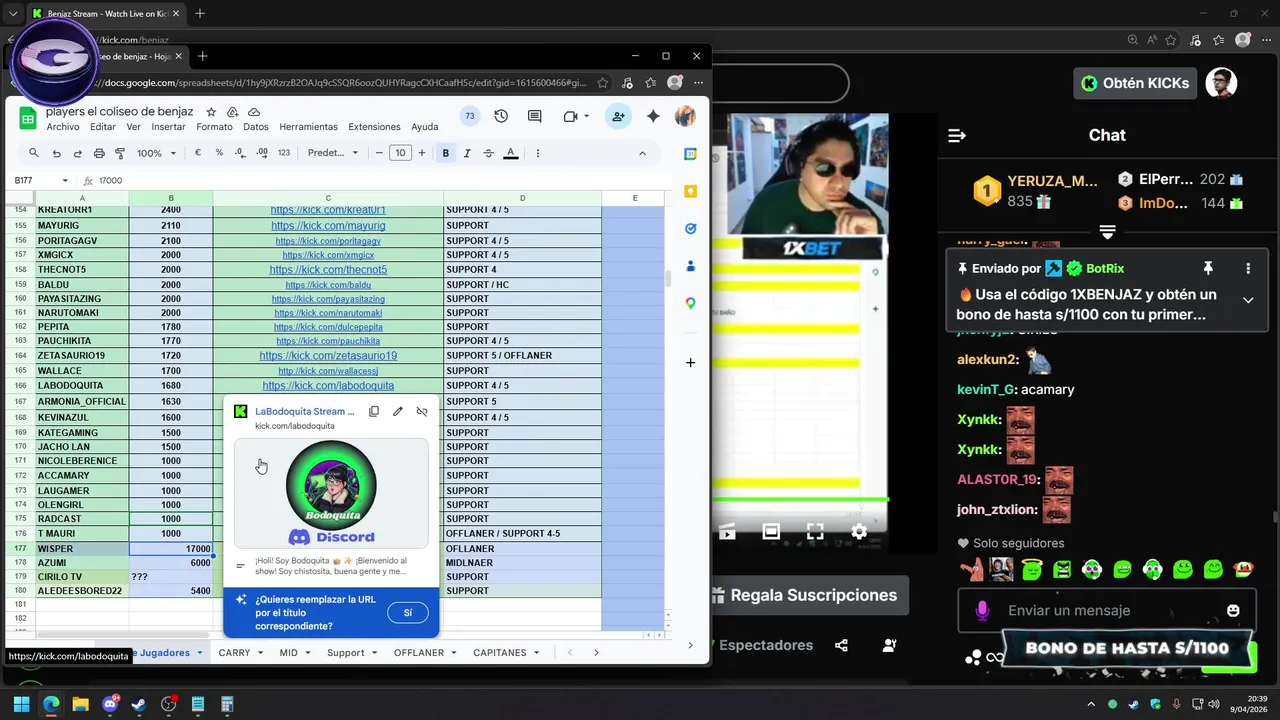Format the cell as currency (€)
The image size is (1280, 720).
click(x=198, y=153)
